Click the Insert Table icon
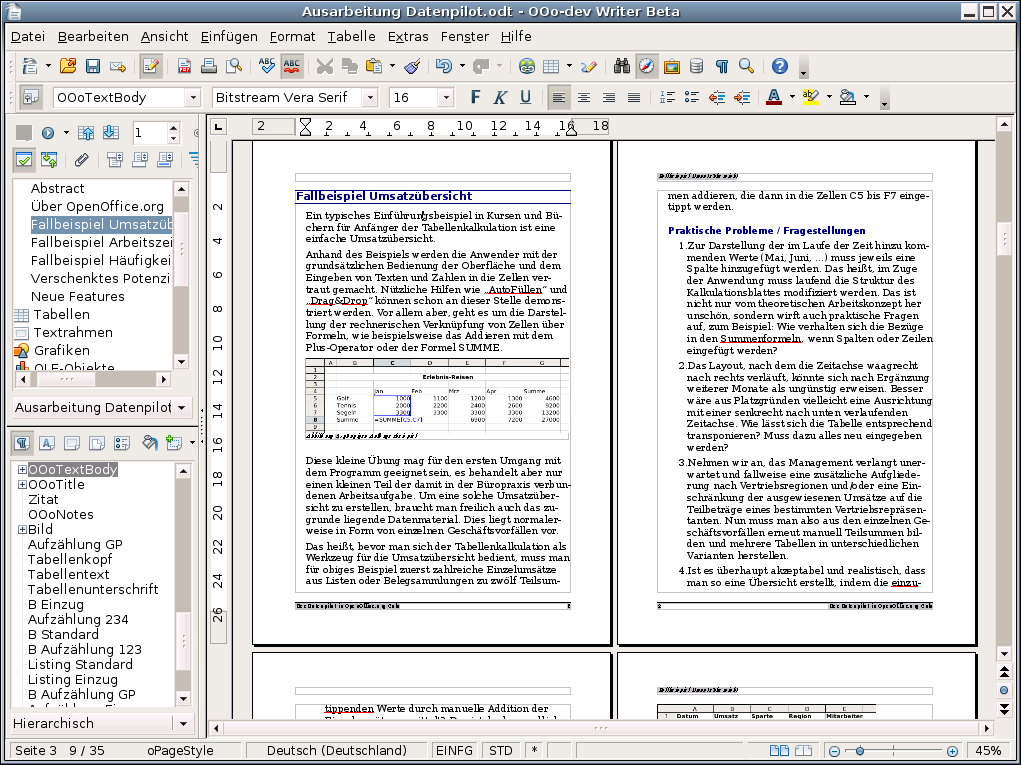The image size is (1021, 765). click(551, 66)
